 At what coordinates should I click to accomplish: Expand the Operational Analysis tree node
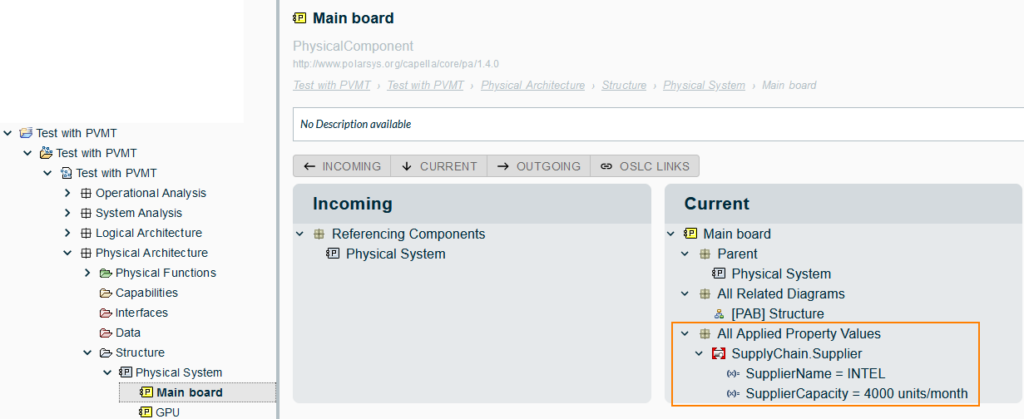point(68,193)
